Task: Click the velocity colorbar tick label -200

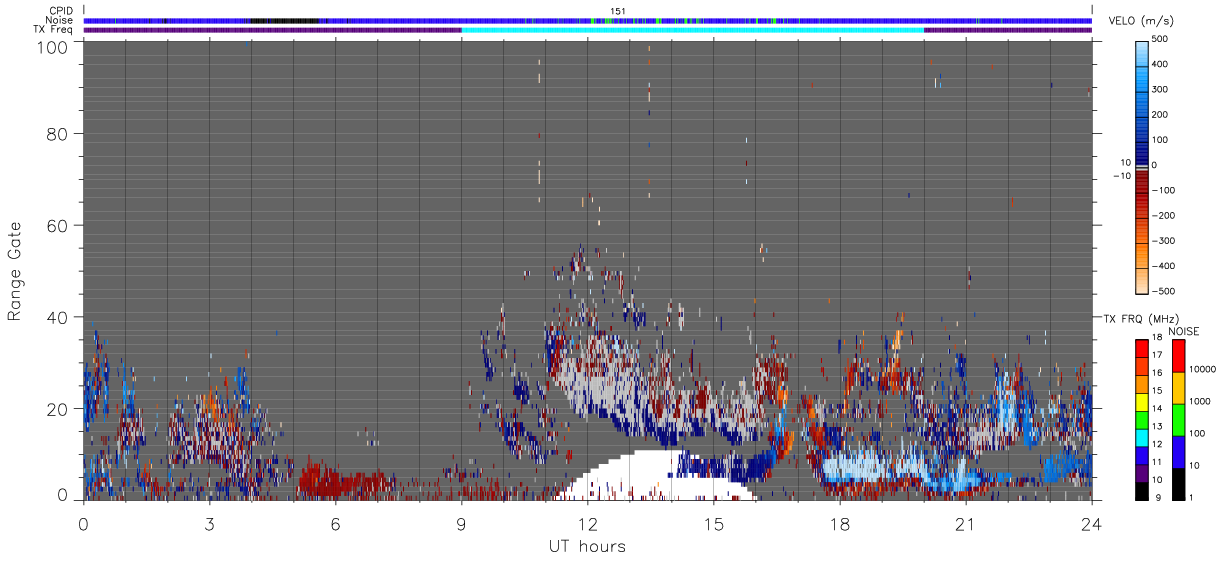Action: tap(1164, 215)
